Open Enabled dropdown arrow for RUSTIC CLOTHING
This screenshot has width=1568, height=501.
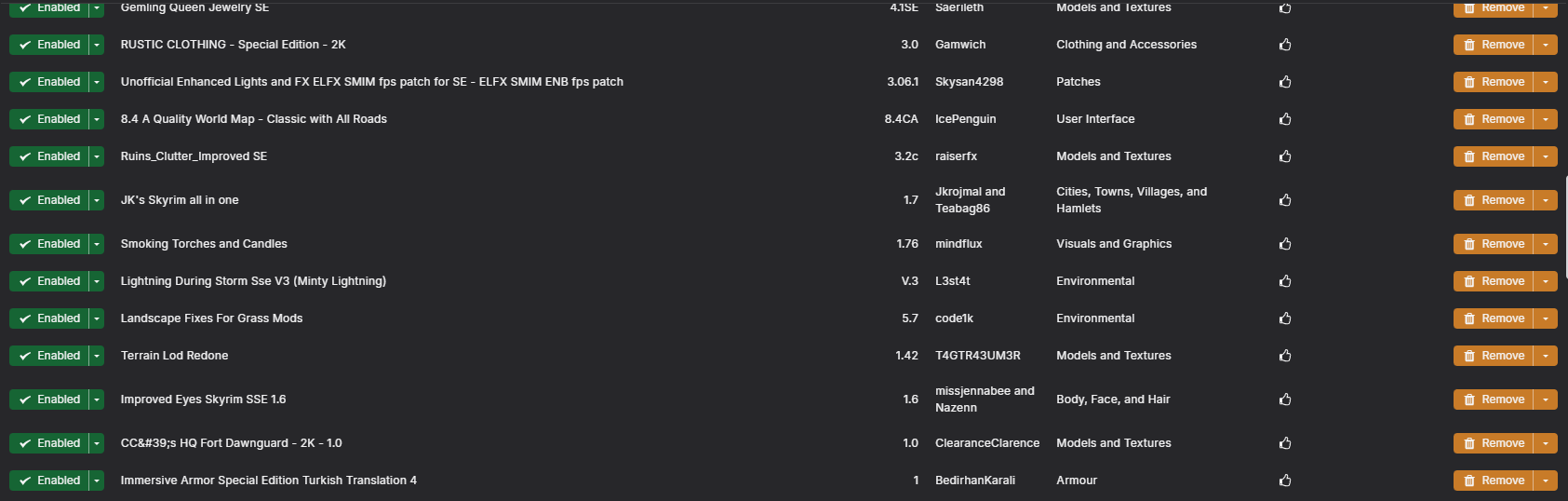pyautogui.click(x=97, y=45)
